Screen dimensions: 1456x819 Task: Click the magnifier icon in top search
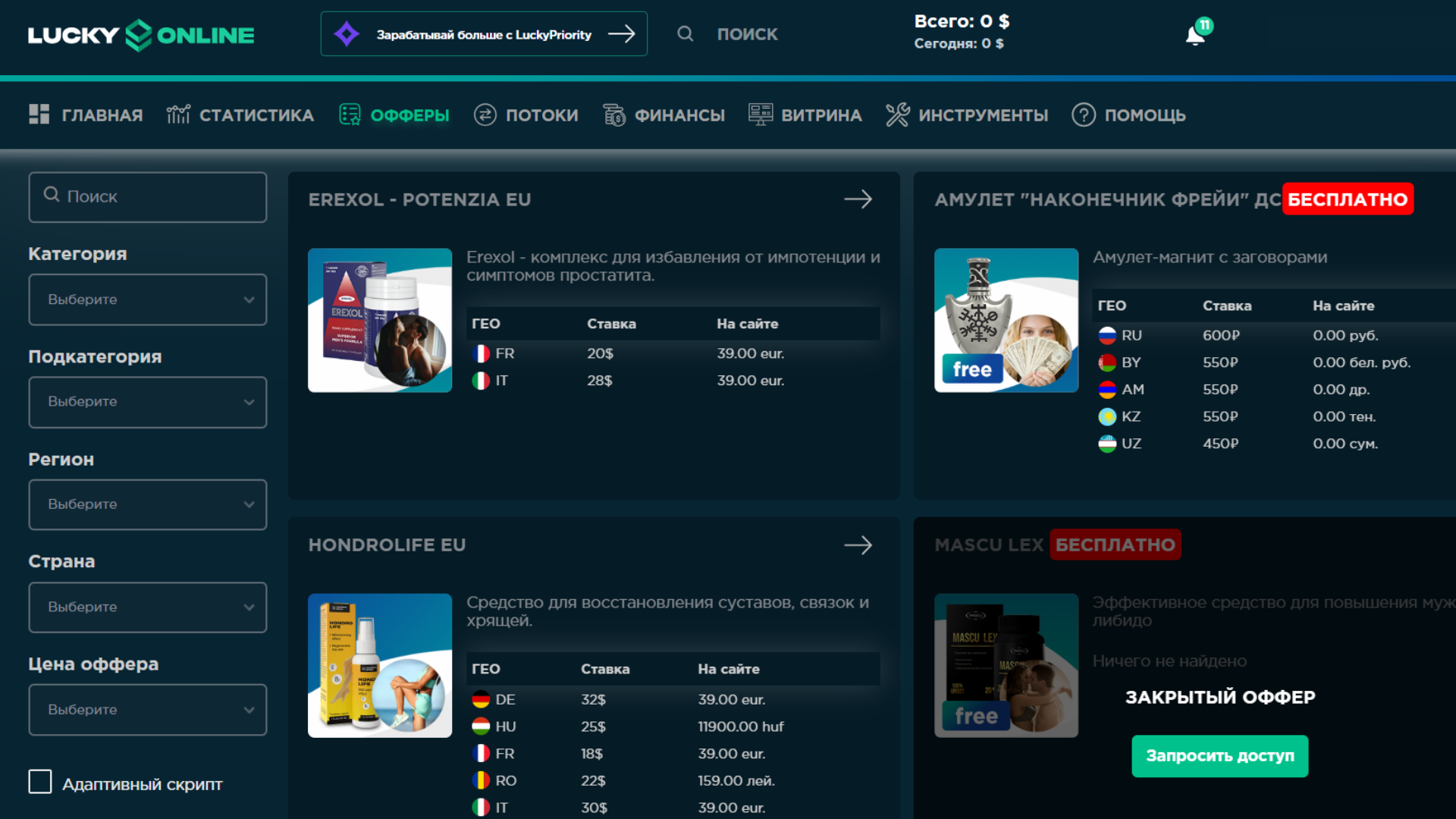pyautogui.click(x=685, y=33)
